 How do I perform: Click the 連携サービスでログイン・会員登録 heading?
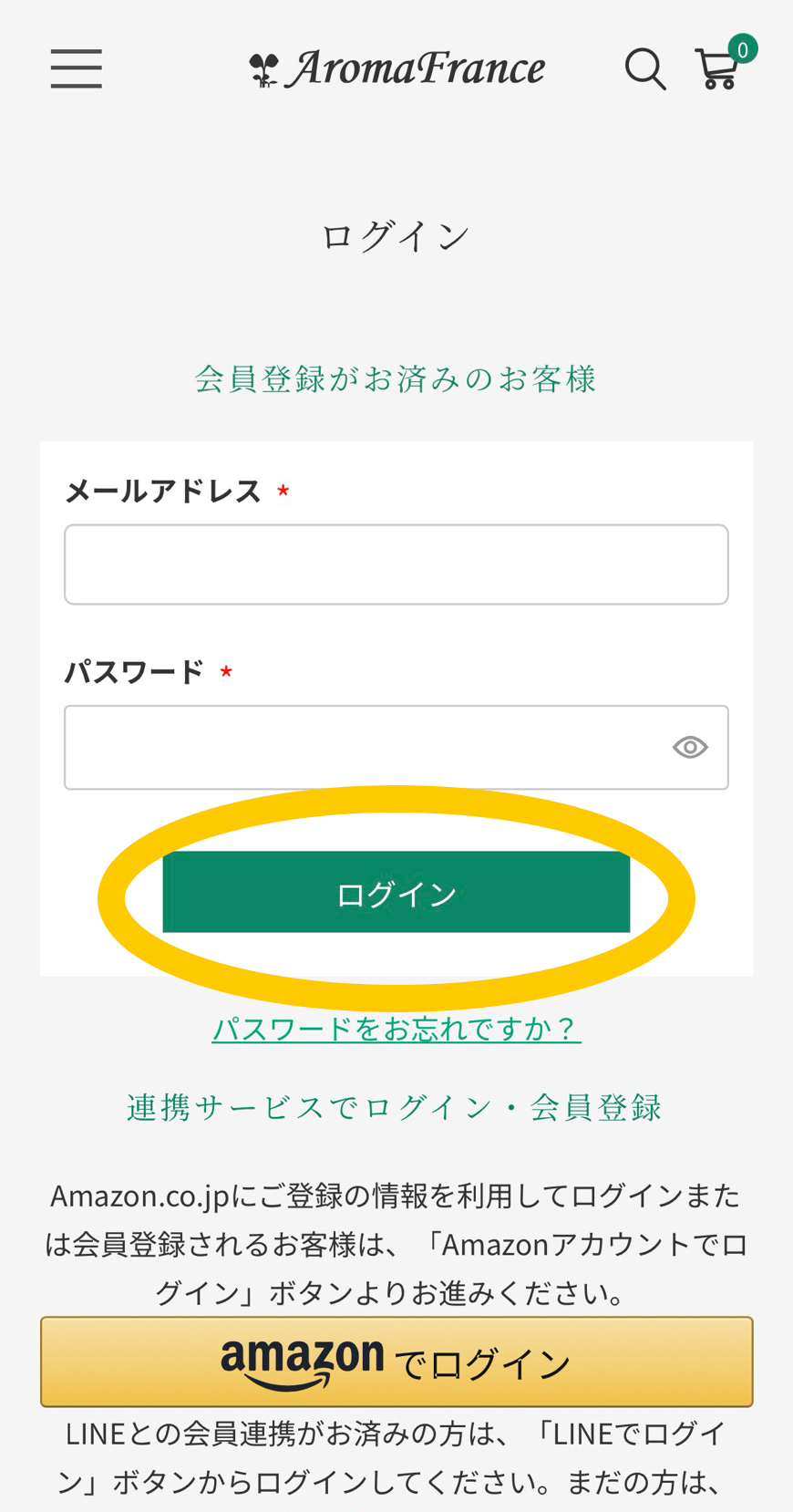click(395, 1108)
